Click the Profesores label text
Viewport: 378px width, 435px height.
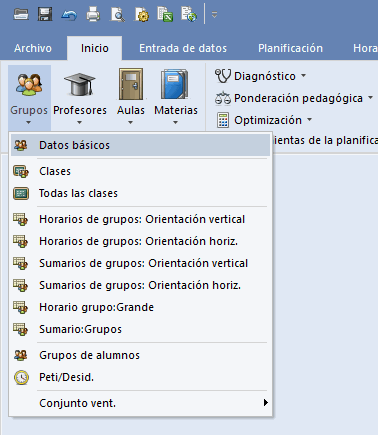click(80, 110)
